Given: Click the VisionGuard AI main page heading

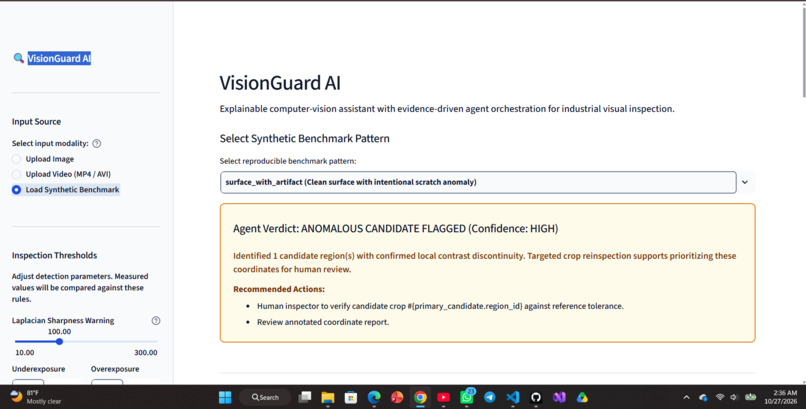Looking at the screenshot, I should pos(280,83).
